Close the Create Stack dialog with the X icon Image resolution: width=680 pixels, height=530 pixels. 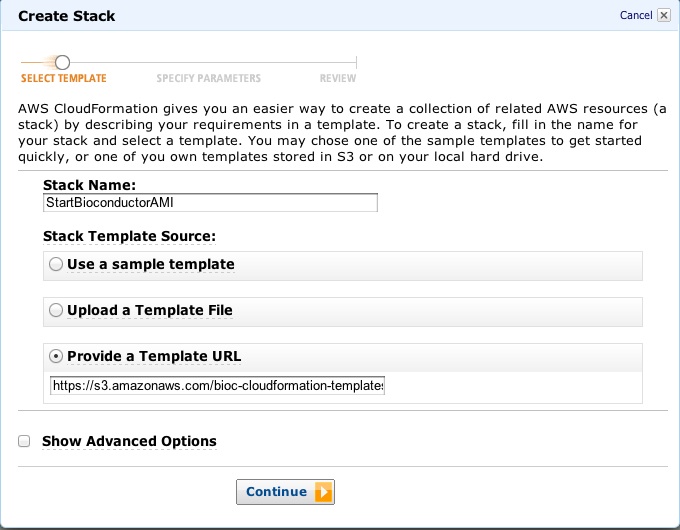[664, 15]
